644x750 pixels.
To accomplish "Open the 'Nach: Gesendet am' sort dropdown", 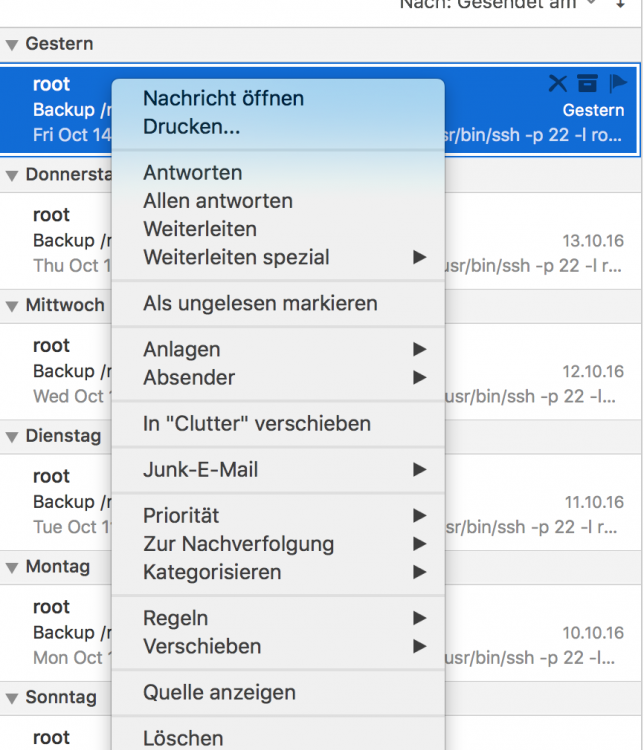I will 498,4.
